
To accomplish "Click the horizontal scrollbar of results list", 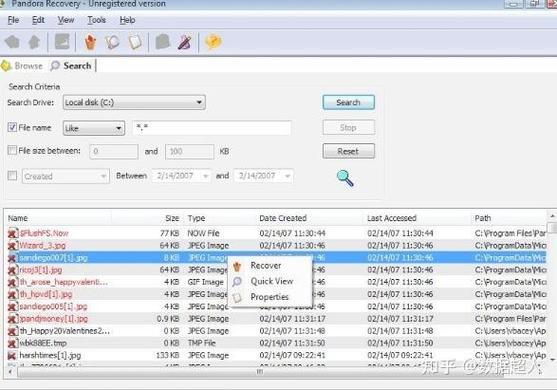I will click(x=260, y=372).
